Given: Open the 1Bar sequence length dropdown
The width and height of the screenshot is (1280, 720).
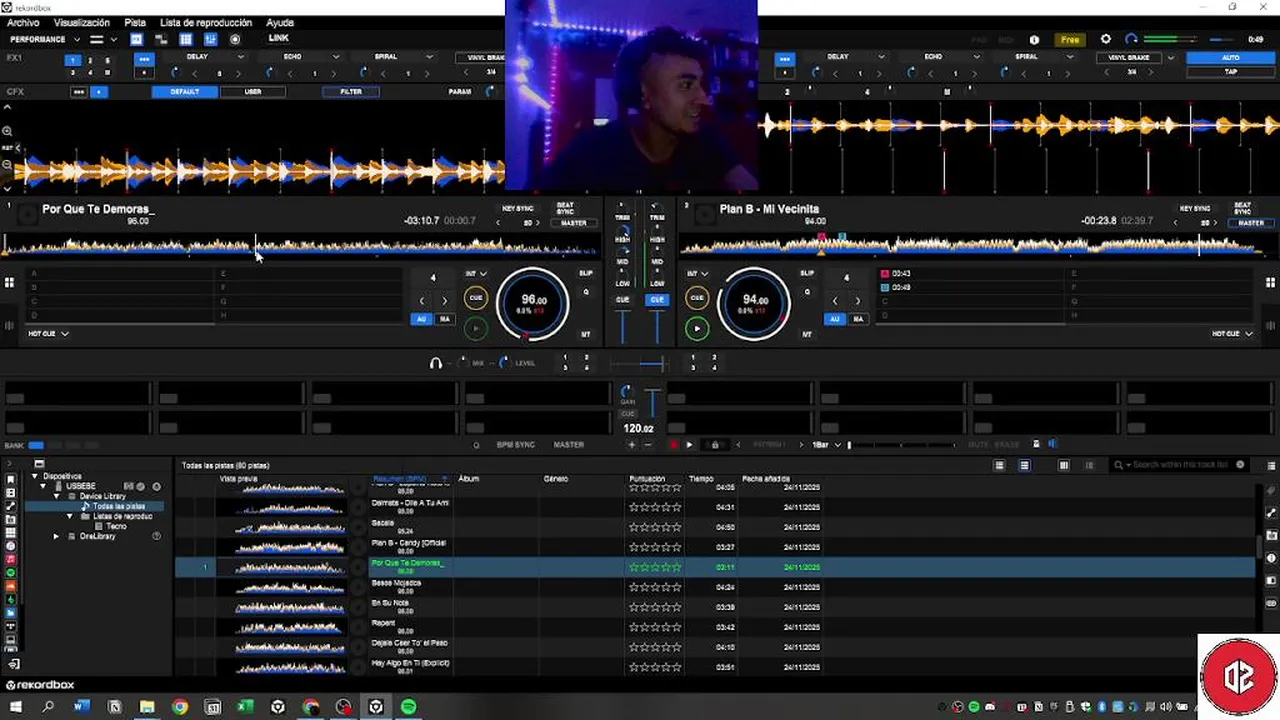Looking at the screenshot, I should (826, 444).
